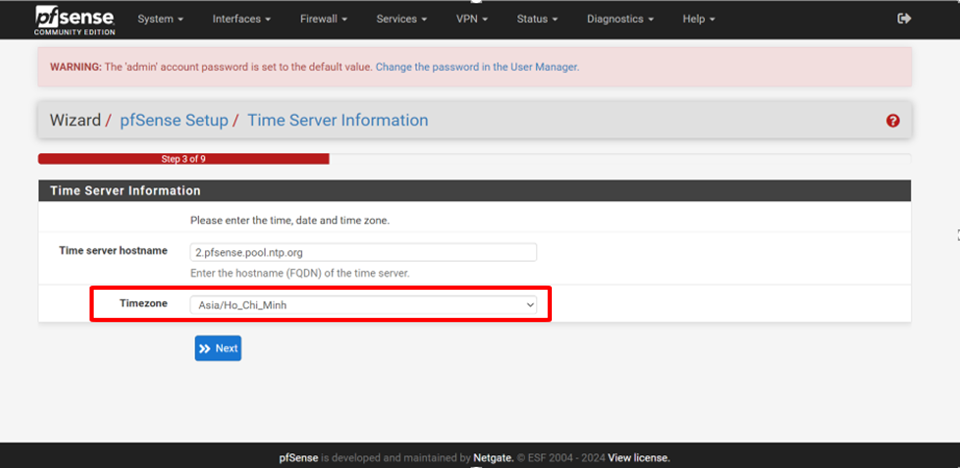Click Change the password in User Manager link
This screenshot has width=960, height=468.
[x=477, y=67]
